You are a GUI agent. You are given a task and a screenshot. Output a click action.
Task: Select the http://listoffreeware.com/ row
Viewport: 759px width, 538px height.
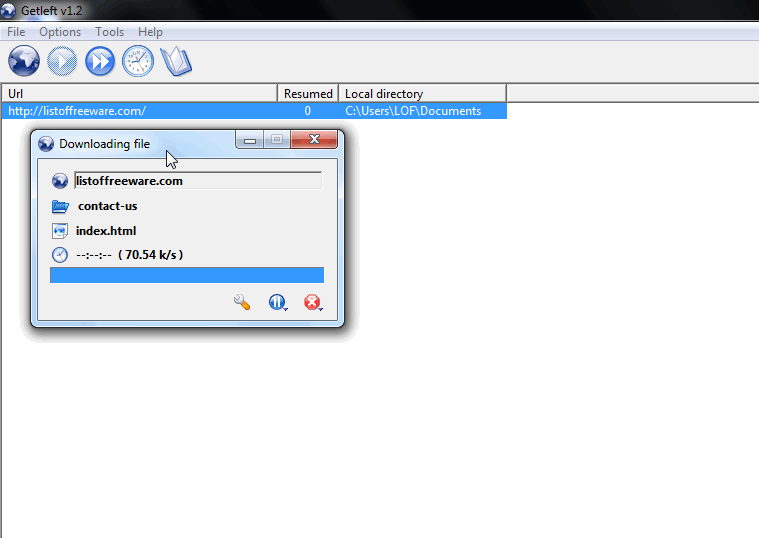click(x=254, y=111)
